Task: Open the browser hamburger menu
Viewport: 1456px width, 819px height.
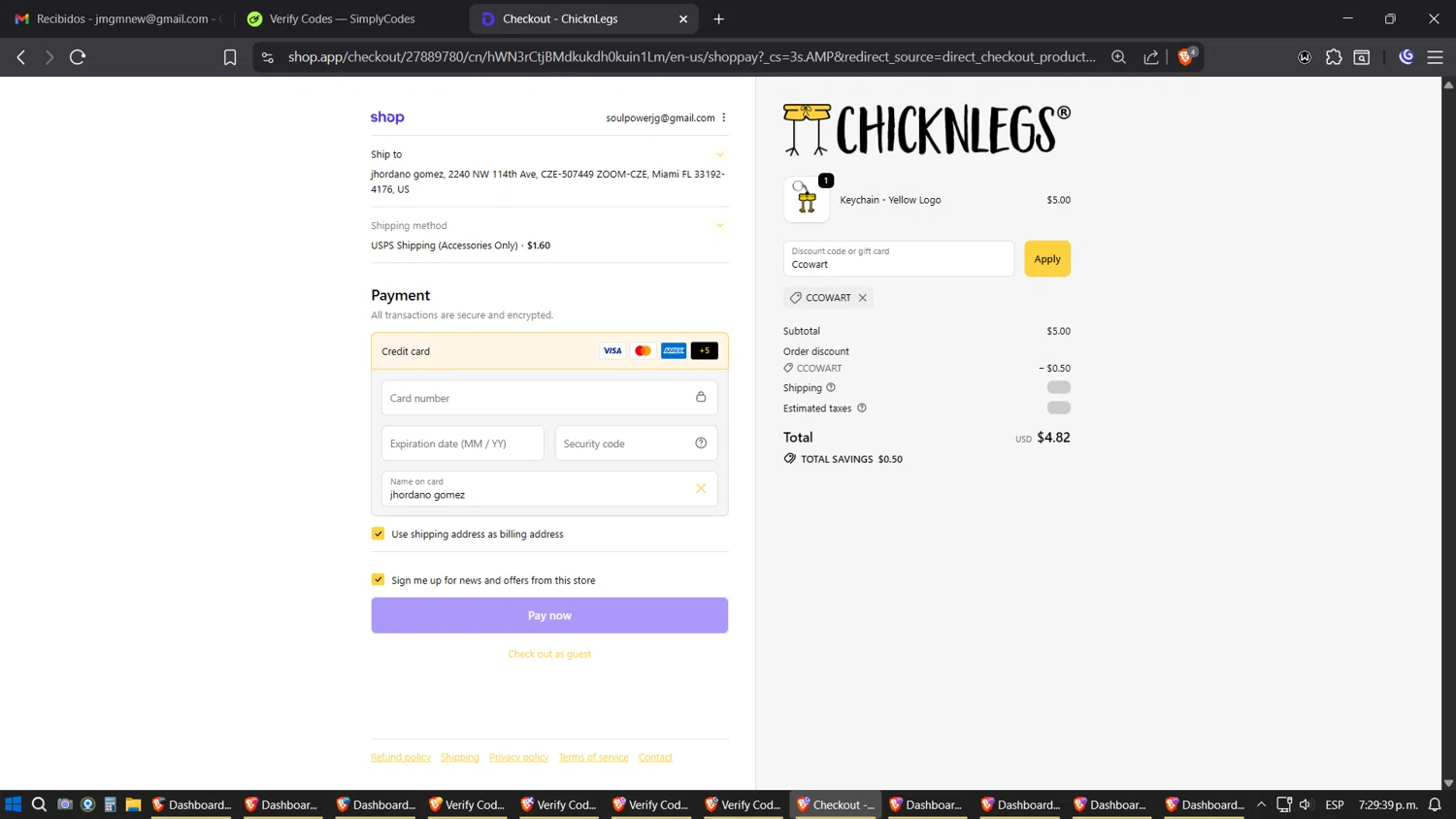Action: click(x=1435, y=57)
